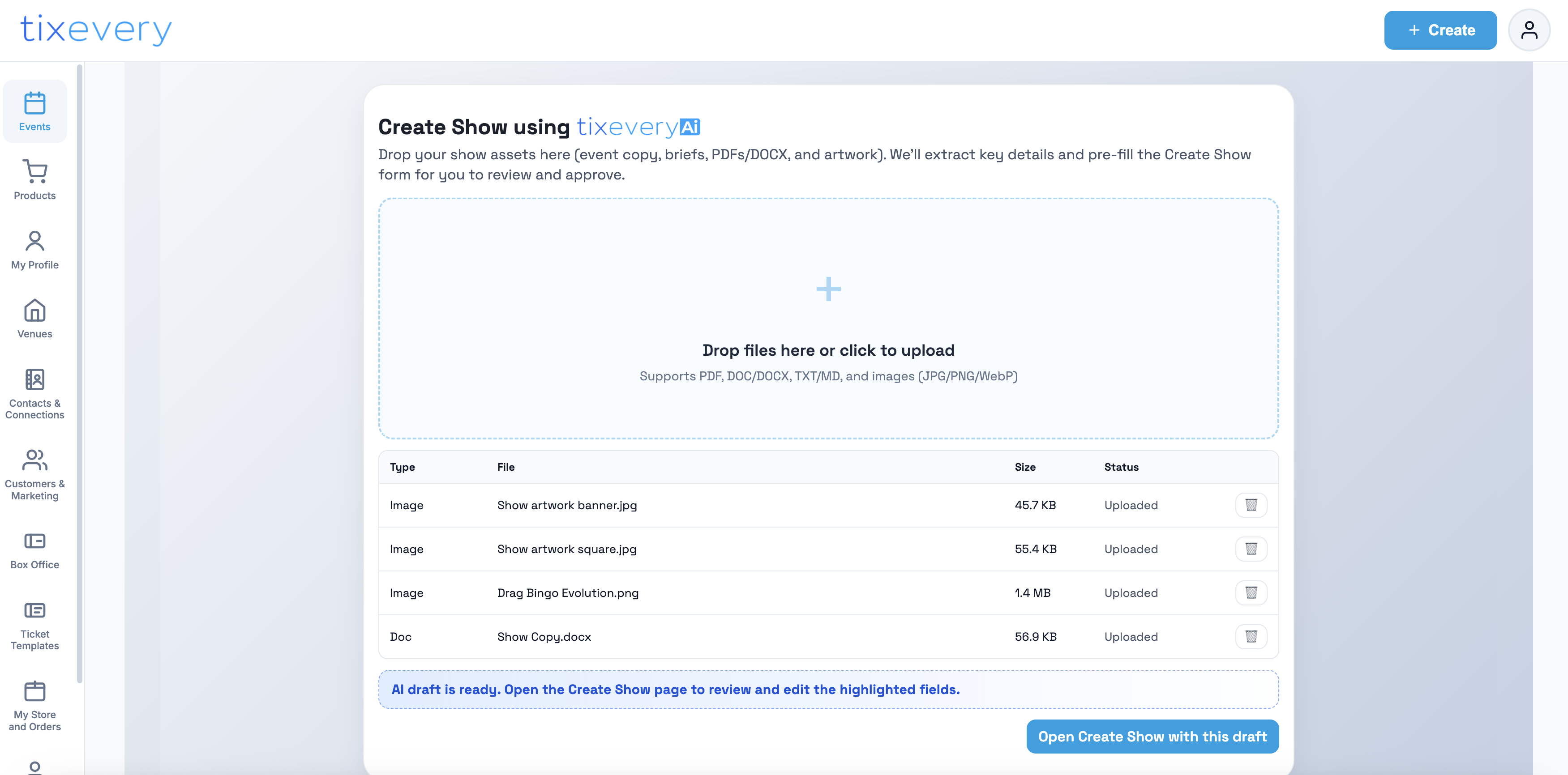Screen dimensions: 1568x775
Task: Click the AI draft is ready message
Action: click(828, 689)
